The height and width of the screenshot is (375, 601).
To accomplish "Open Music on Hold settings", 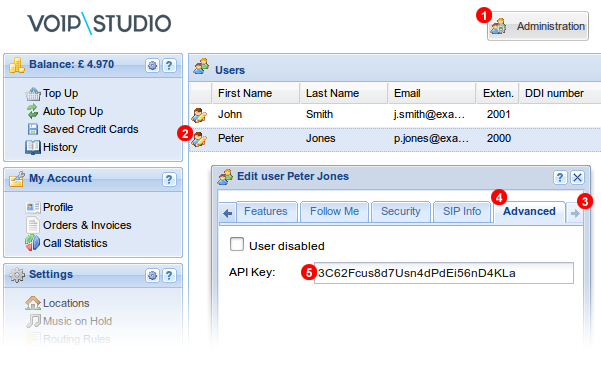I will [77, 321].
